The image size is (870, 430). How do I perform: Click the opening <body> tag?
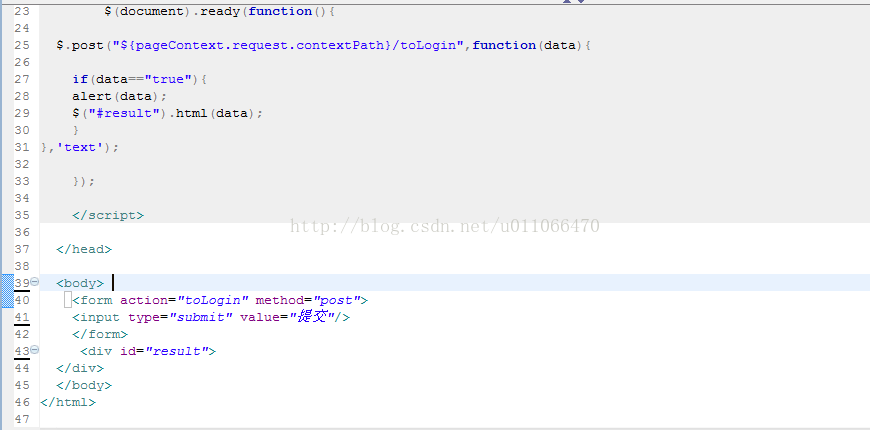[80, 283]
